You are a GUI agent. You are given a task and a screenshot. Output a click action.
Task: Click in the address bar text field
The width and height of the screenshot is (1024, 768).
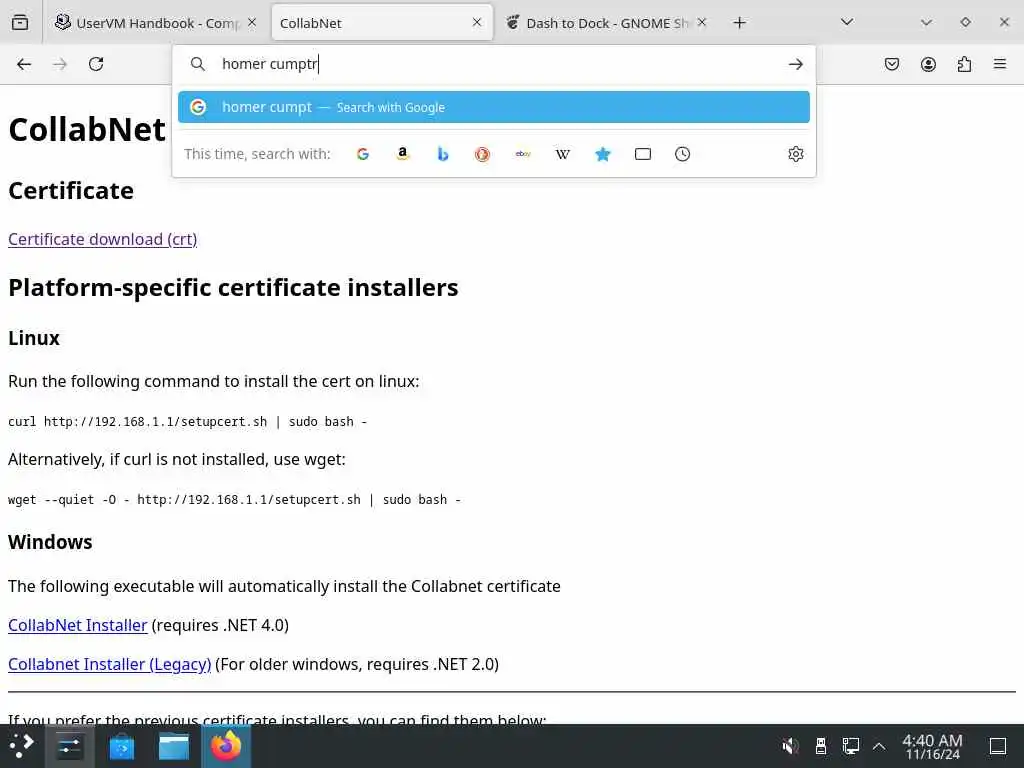(496, 64)
